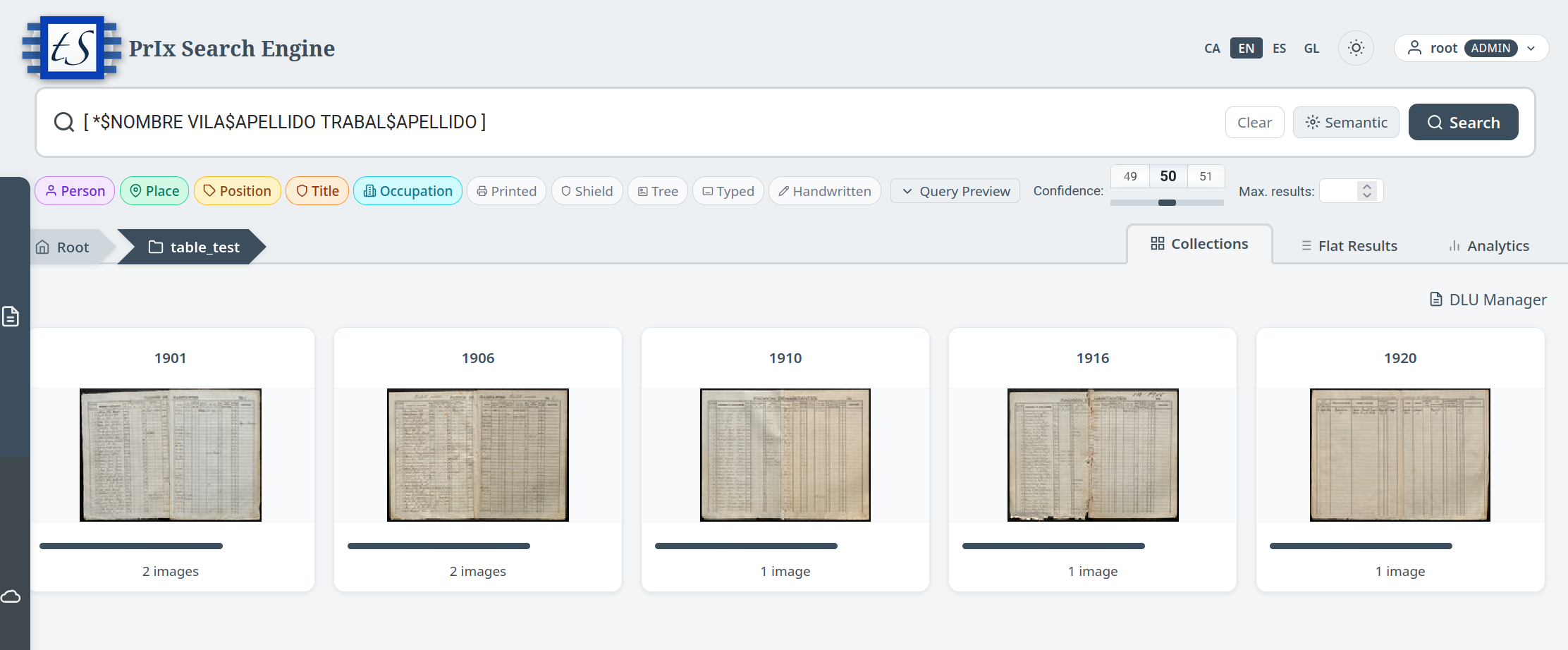Switch language to GL
The width and height of the screenshot is (1568, 650).
[1311, 48]
